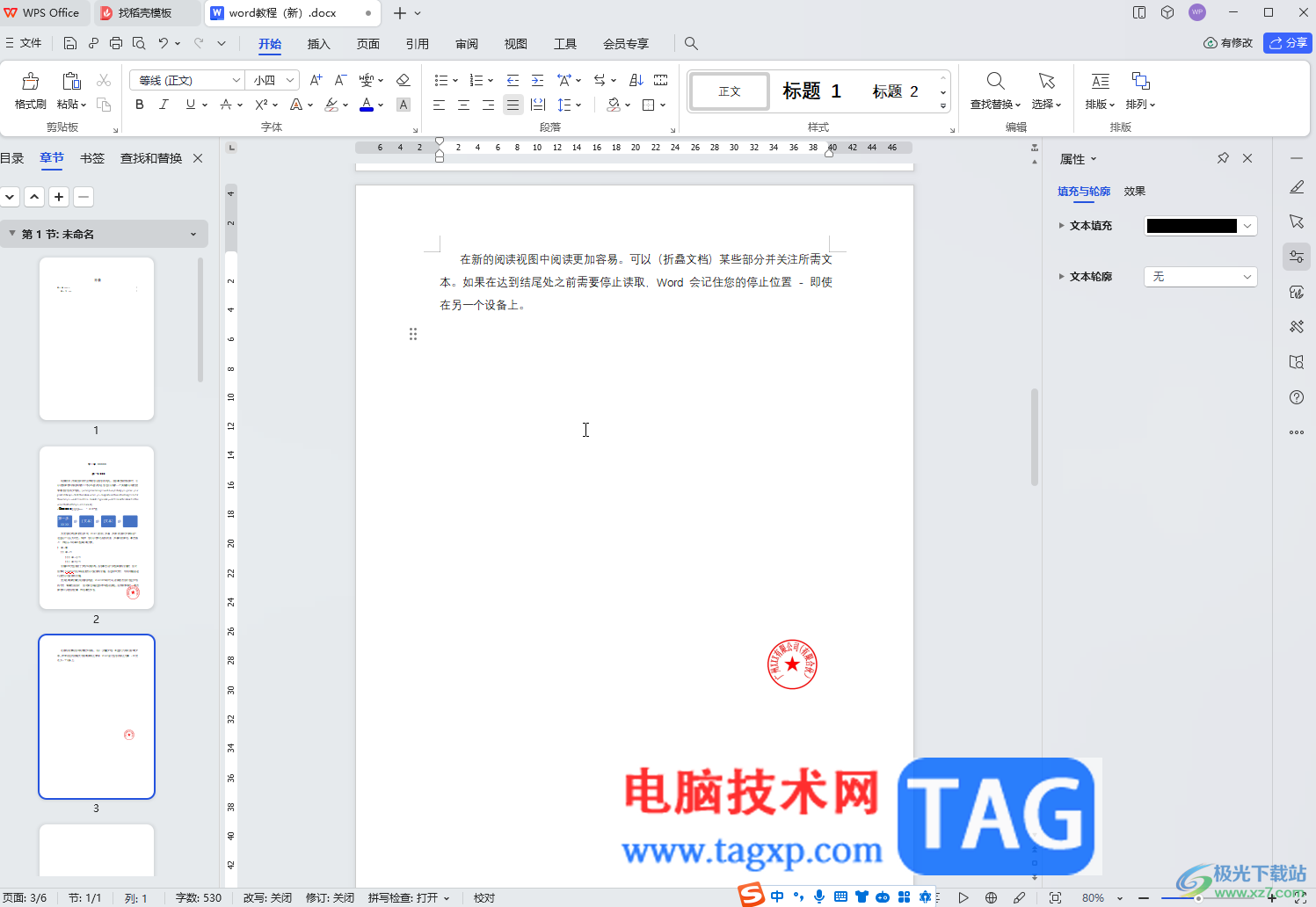Image resolution: width=1316 pixels, height=907 pixels.
Task: Click the Cut scissors icon
Action: [104, 80]
